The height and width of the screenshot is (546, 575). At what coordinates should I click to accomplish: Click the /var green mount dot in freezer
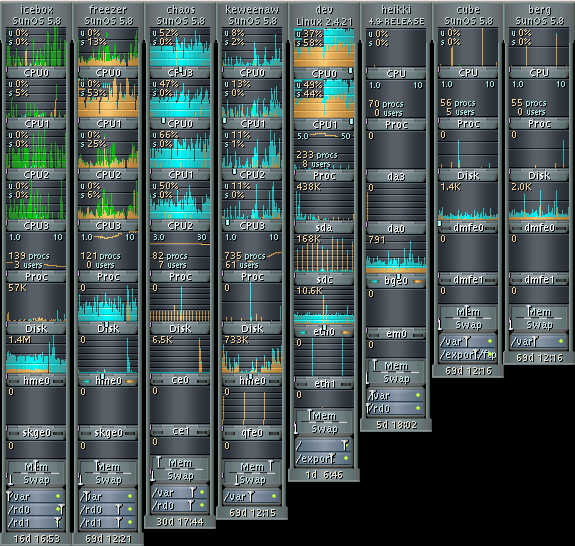tap(130, 496)
